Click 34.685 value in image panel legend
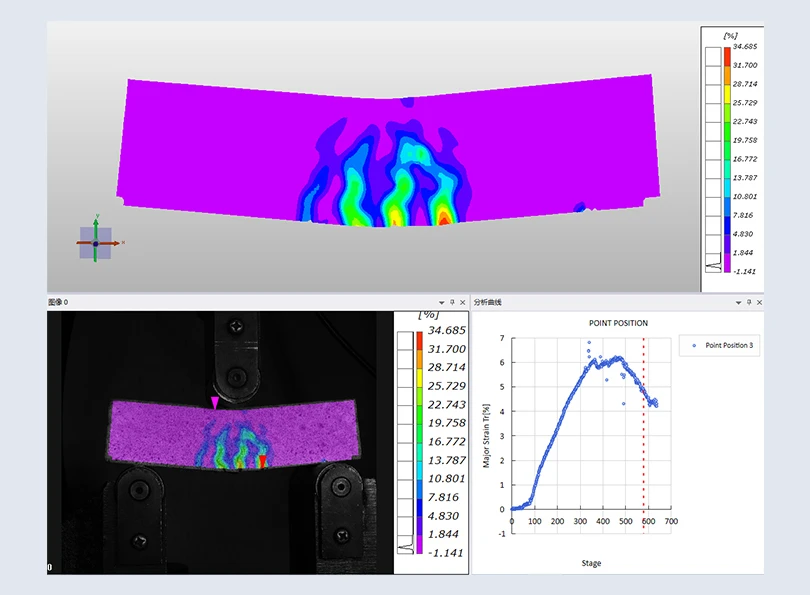810x595 pixels. (447, 331)
